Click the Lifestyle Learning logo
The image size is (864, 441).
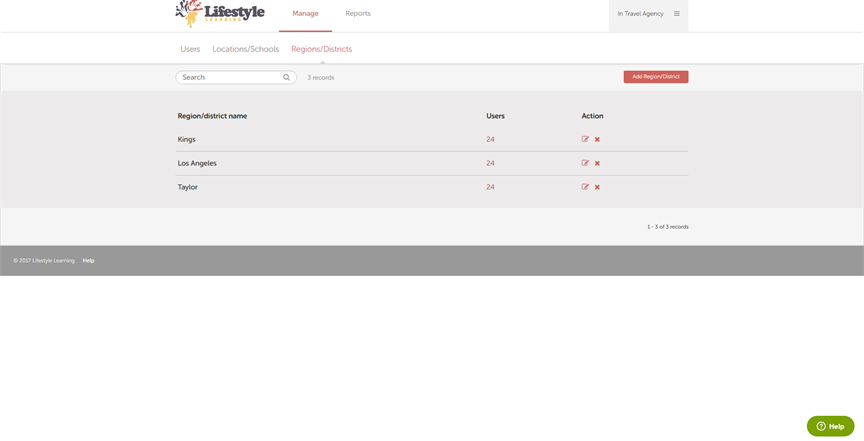click(x=220, y=13)
